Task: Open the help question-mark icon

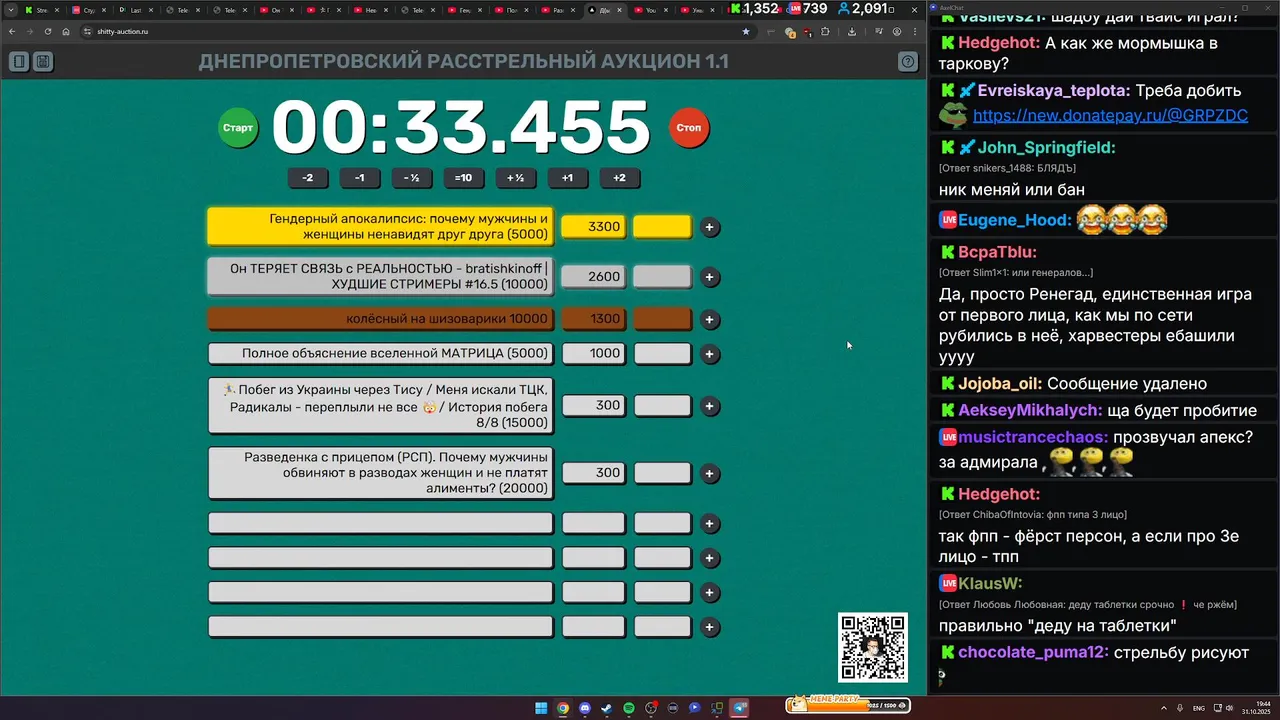Action: coord(908,62)
